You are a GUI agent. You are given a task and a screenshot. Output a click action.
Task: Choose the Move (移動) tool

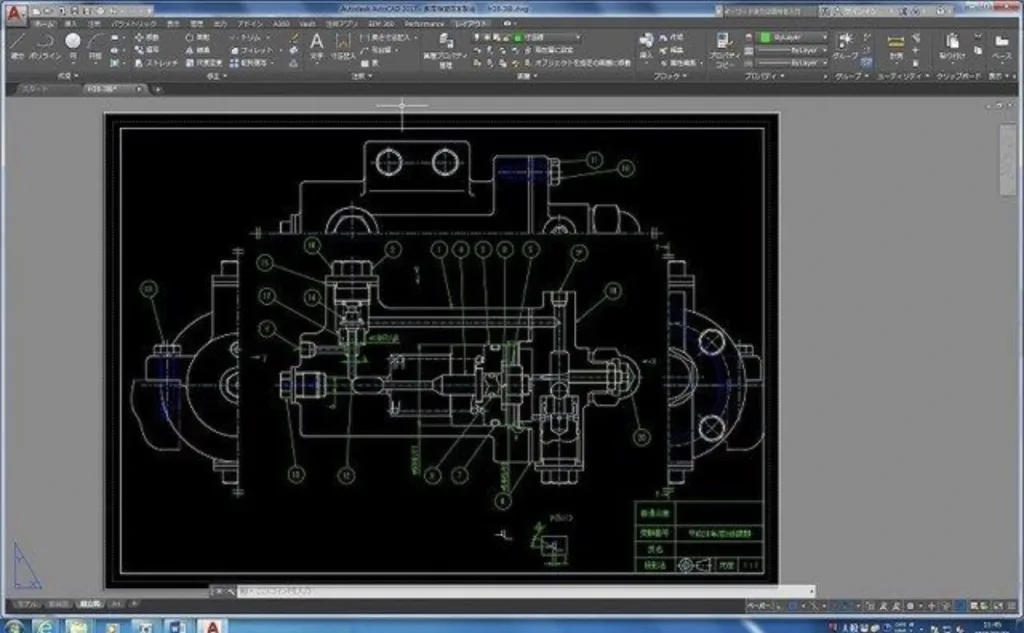point(147,37)
